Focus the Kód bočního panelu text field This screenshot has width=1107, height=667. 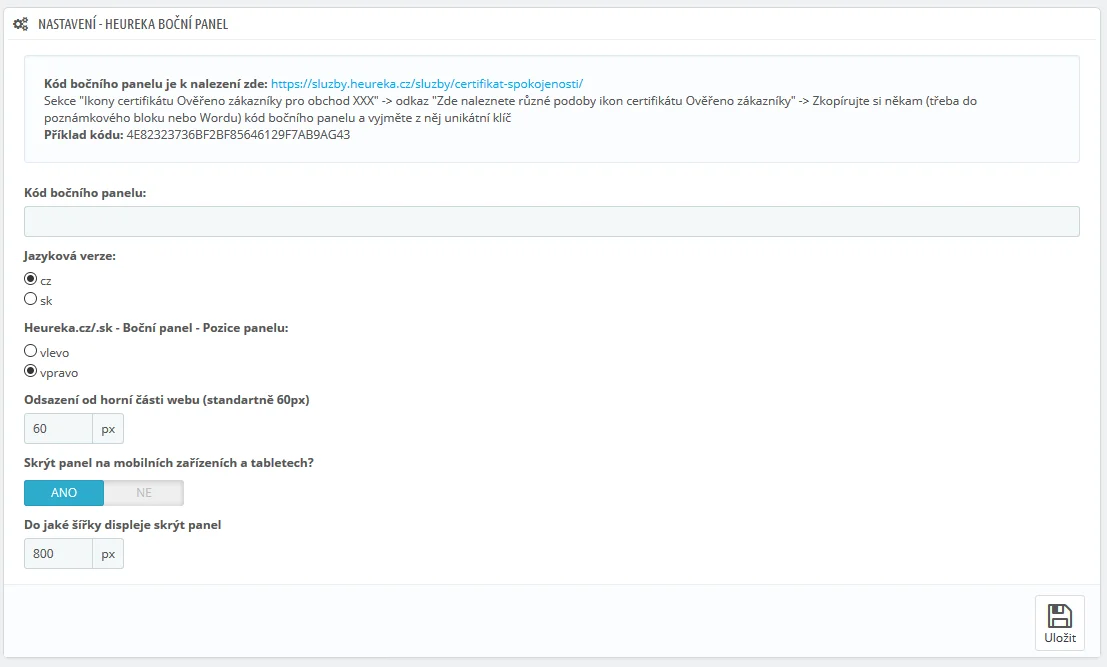551,221
